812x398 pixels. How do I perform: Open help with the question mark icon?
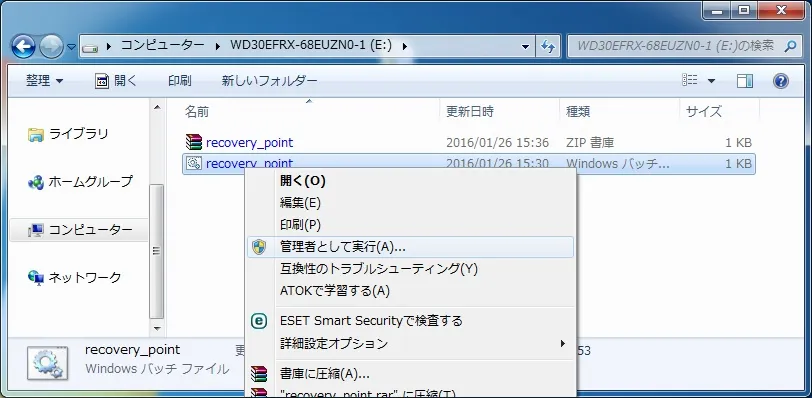pyautogui.click(x=780, y=81)
